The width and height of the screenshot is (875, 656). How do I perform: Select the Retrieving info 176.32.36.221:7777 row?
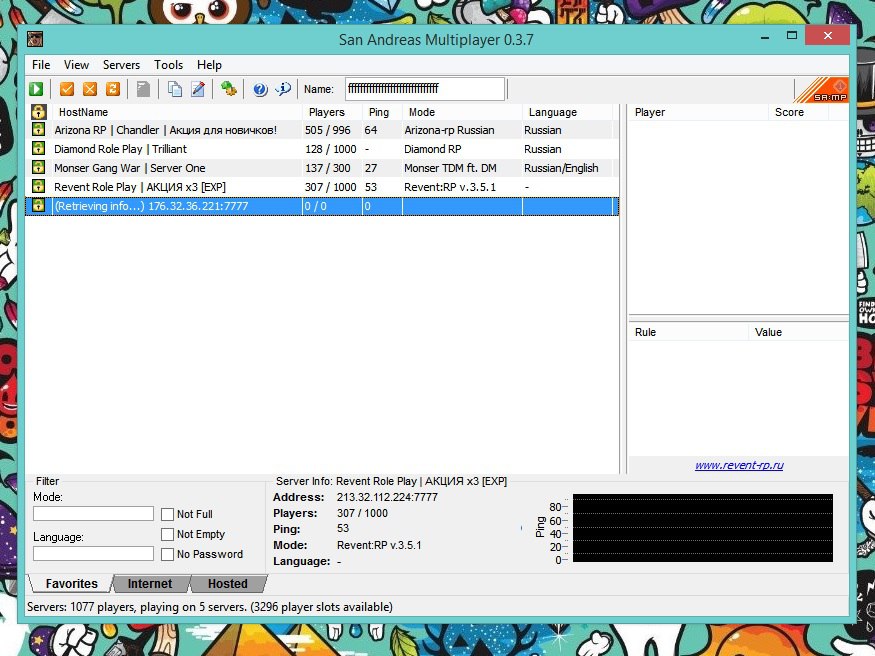322,206
